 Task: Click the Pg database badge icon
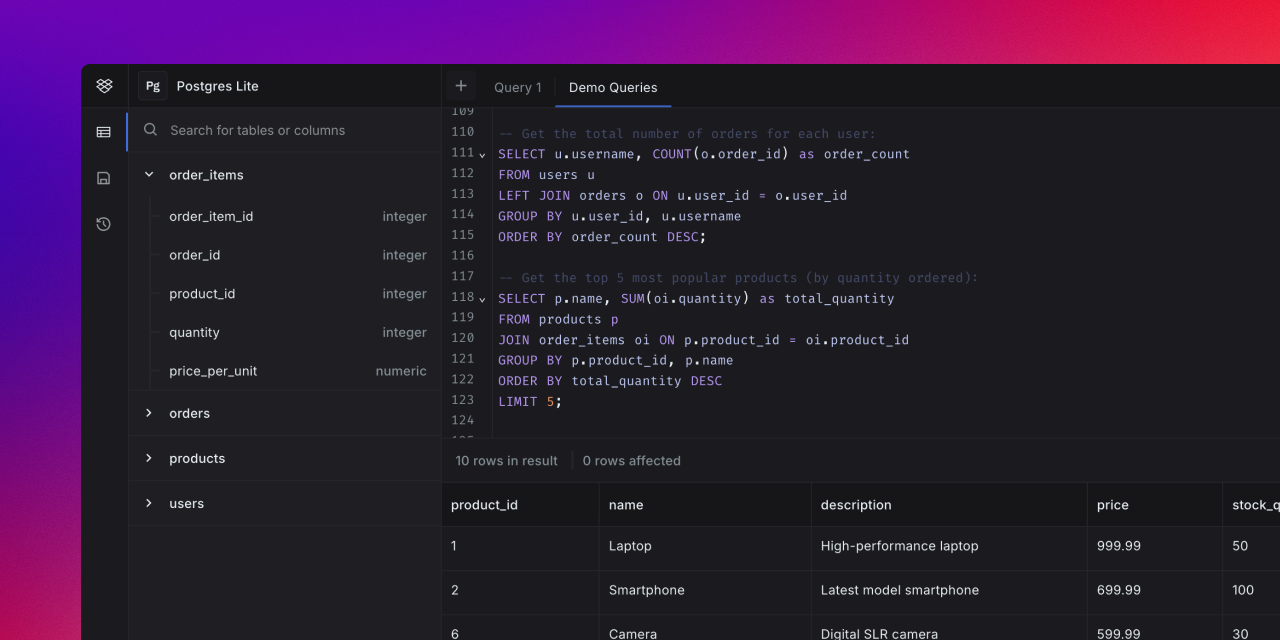pyautogui.click(x=153, y=86)
